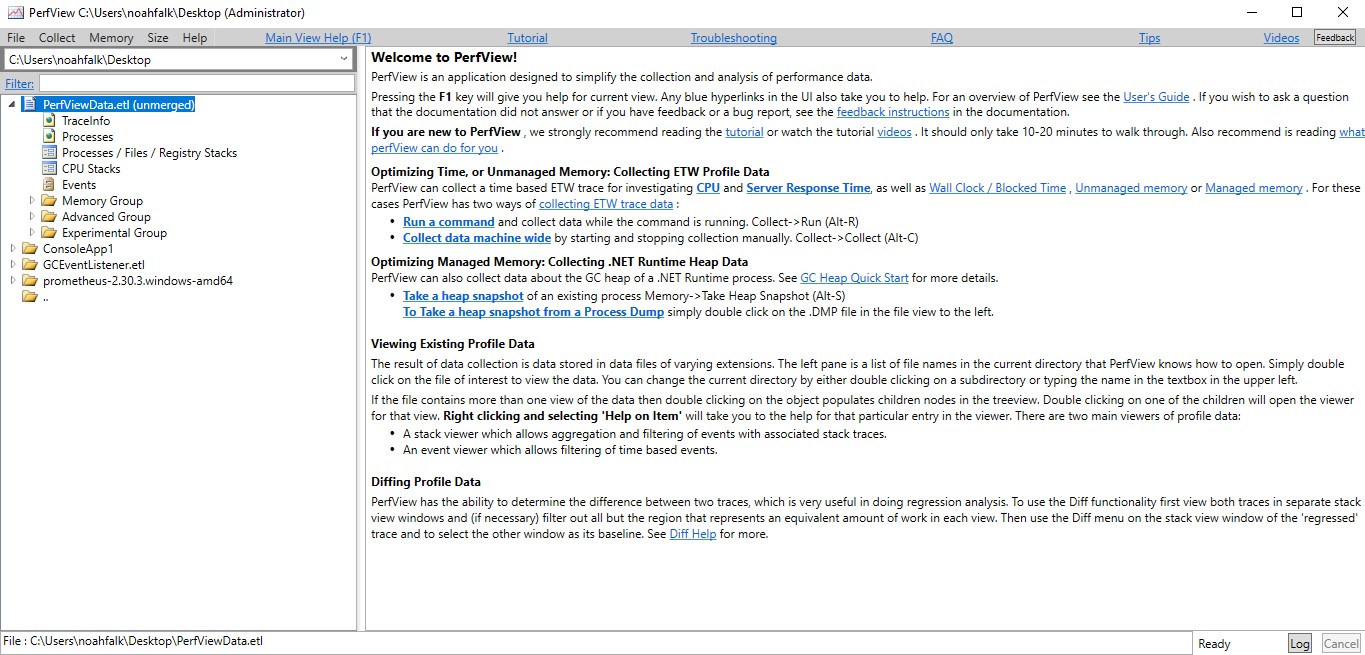This screenshot has width=1365, height=655.
Task: Click the parent directory '..' folder icon
Action: click(x=29, y=296)
